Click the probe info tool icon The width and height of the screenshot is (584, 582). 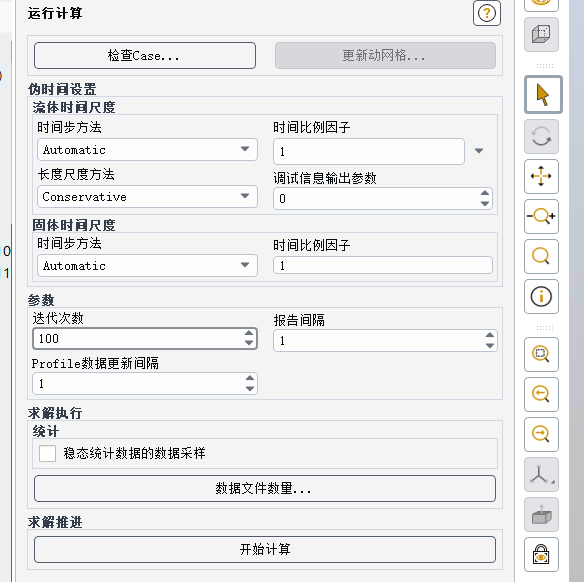(x=541, y=296)
